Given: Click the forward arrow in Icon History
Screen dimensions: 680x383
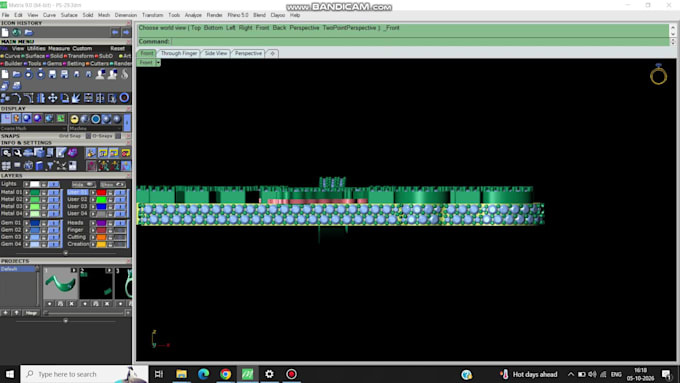Looking at the screenshot, I should [126, 32].
